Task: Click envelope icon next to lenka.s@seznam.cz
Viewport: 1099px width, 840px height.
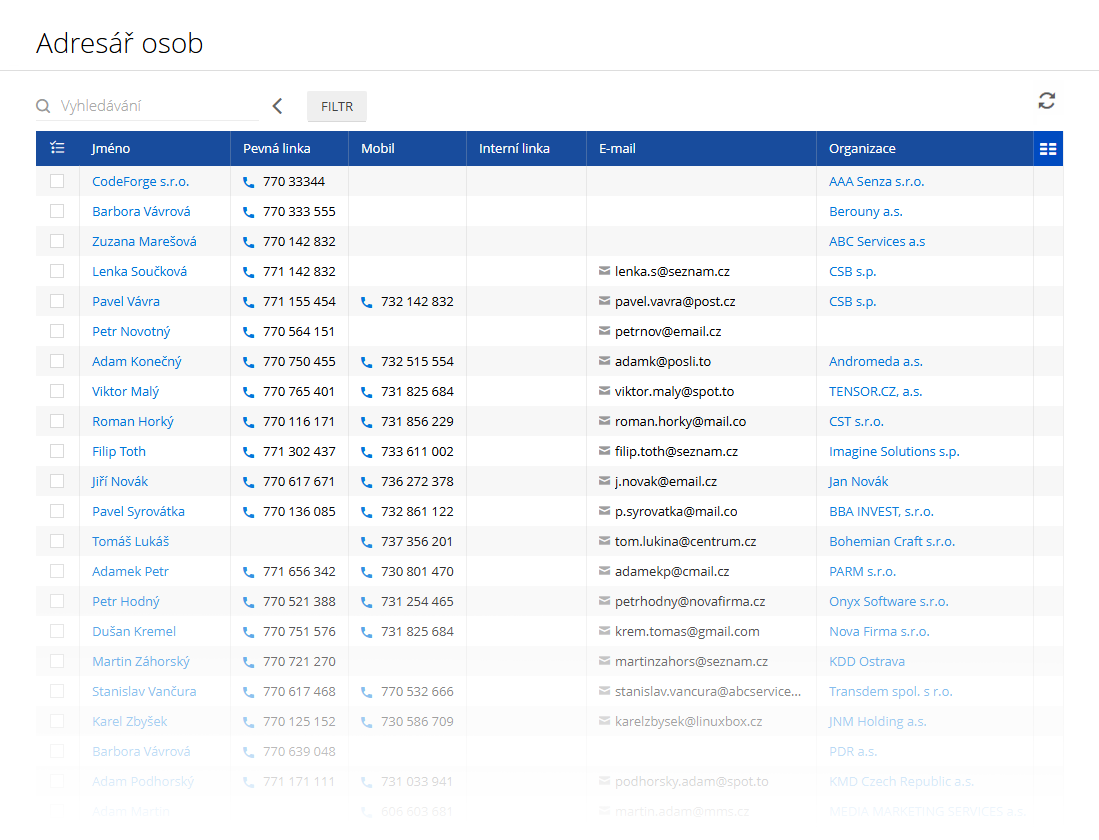Action: tap(604, 271)
